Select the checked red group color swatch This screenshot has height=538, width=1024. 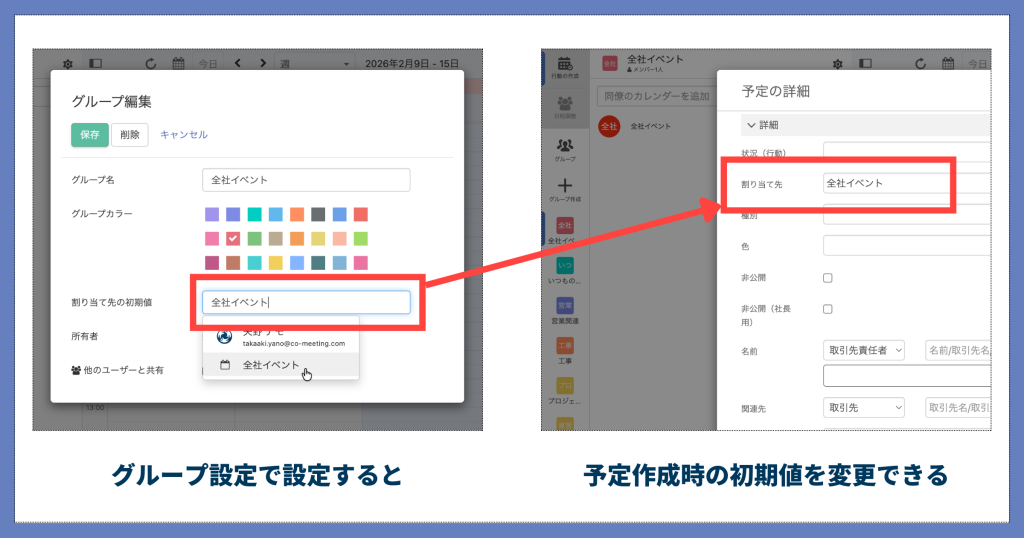(233, 239)
